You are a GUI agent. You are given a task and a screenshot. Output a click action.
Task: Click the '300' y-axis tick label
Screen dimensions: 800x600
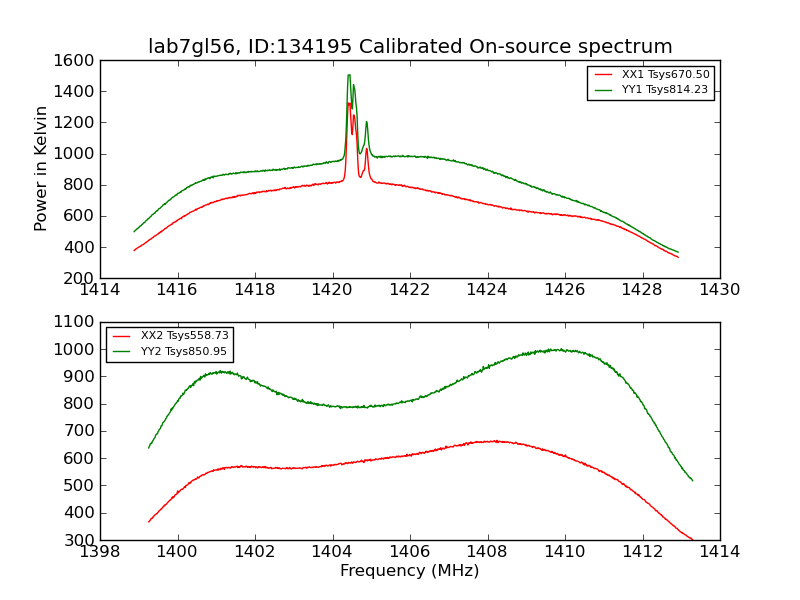click(x=79, y=540)
